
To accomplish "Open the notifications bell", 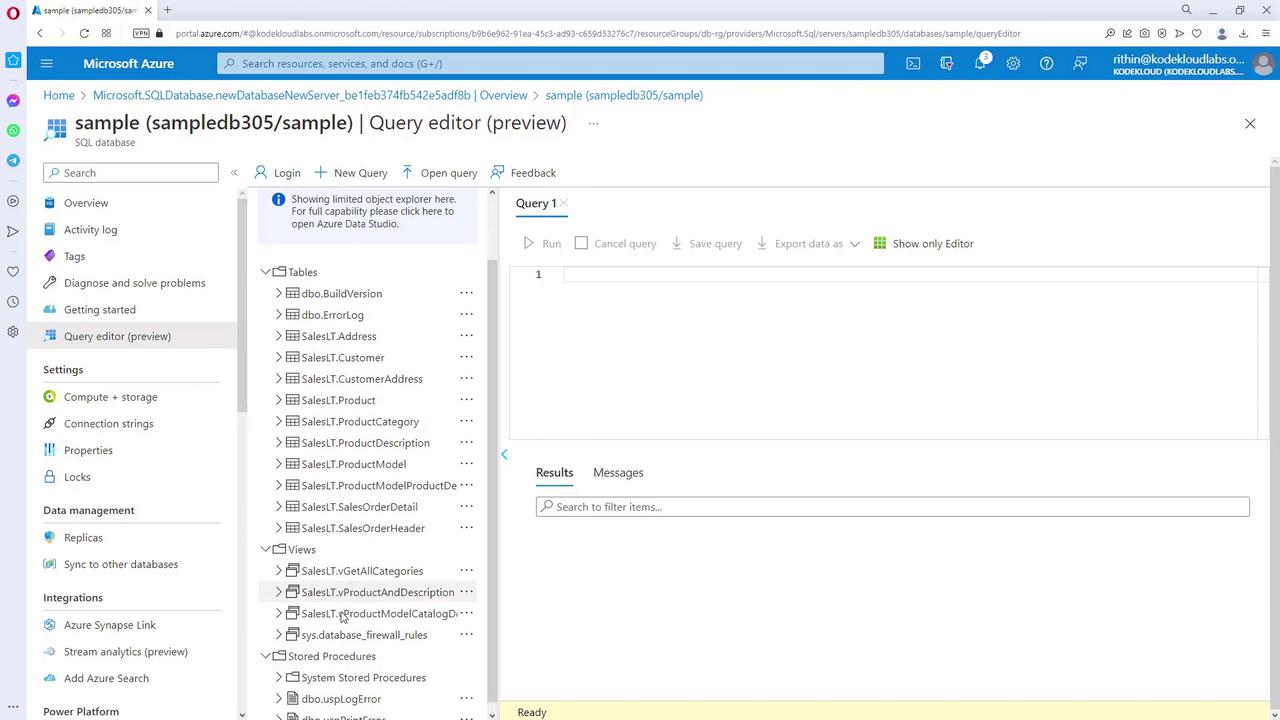I will click(980, 63).
